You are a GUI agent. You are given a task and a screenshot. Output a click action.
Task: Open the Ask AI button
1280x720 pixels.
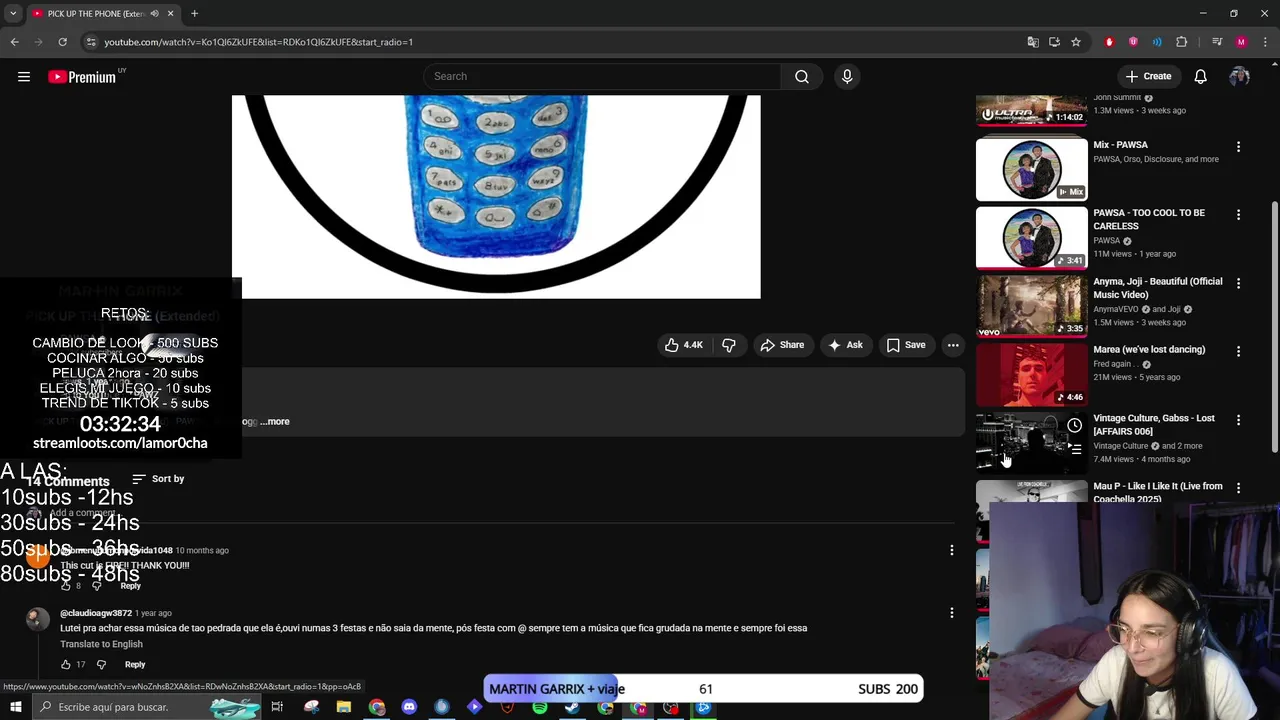tap(845, 345)
